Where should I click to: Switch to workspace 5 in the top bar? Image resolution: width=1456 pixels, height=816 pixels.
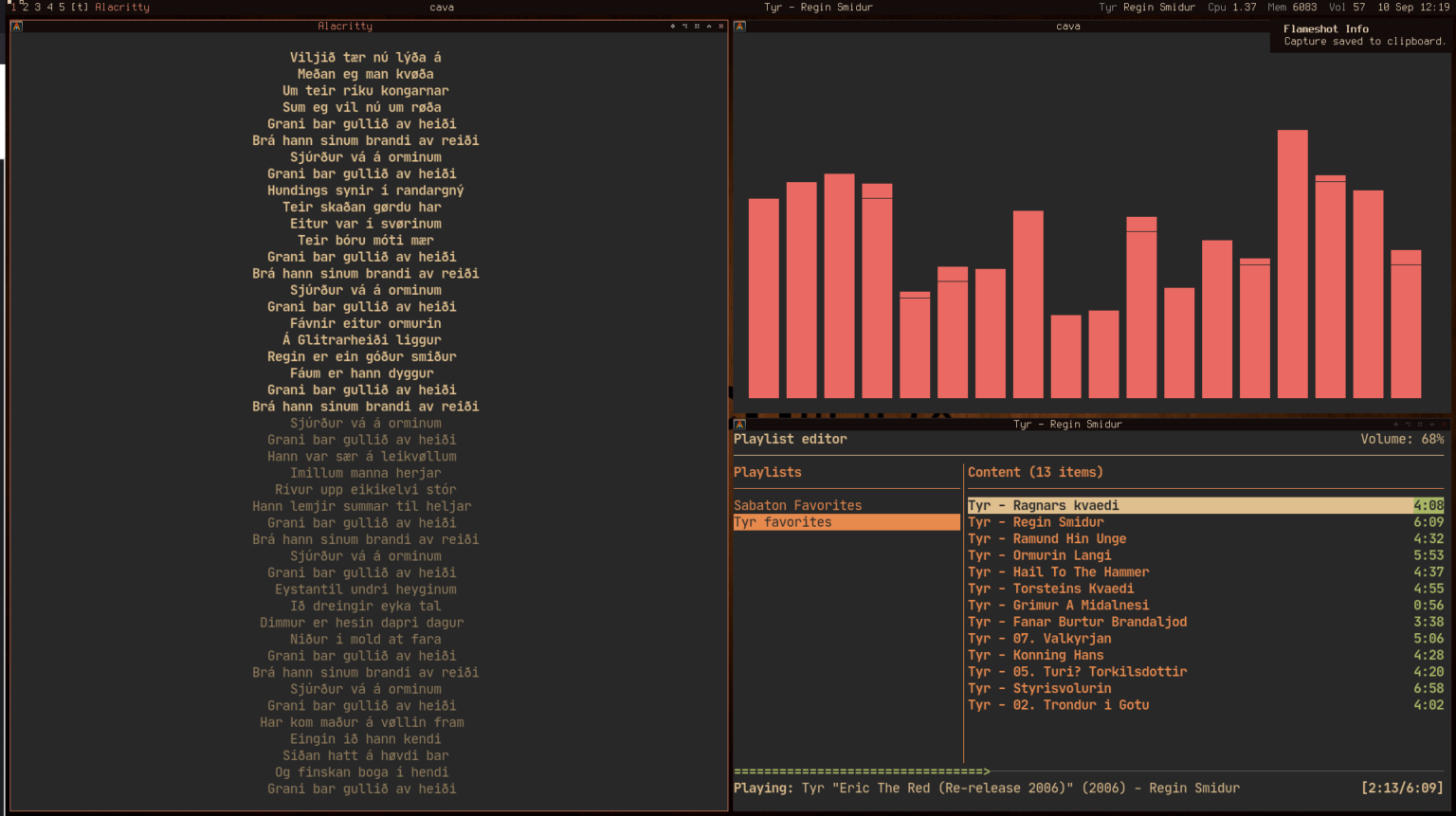pyautogui.click(x=62, y=7)
